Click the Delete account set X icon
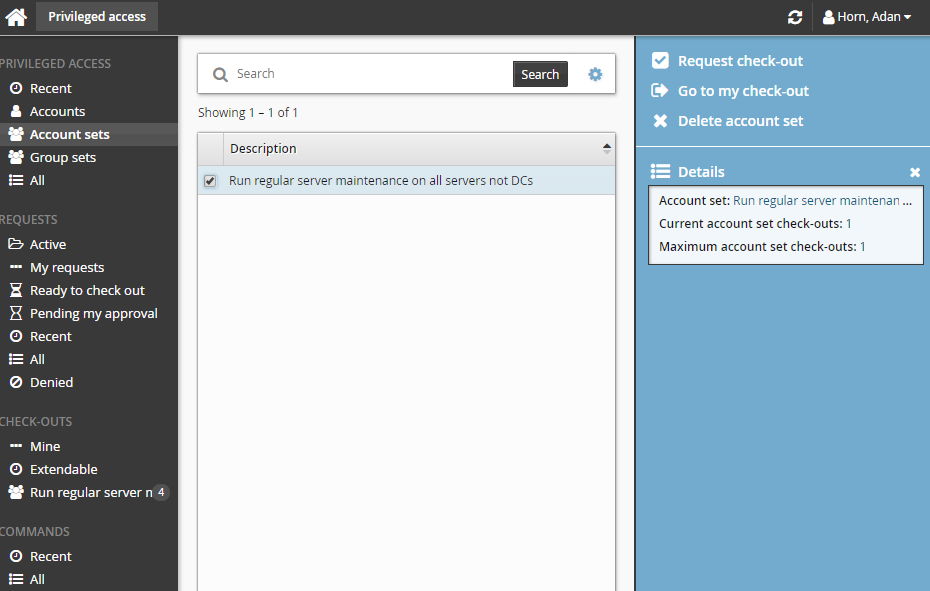Image resolution: width=930 pixels, height=591 pixels. [660, 121]
